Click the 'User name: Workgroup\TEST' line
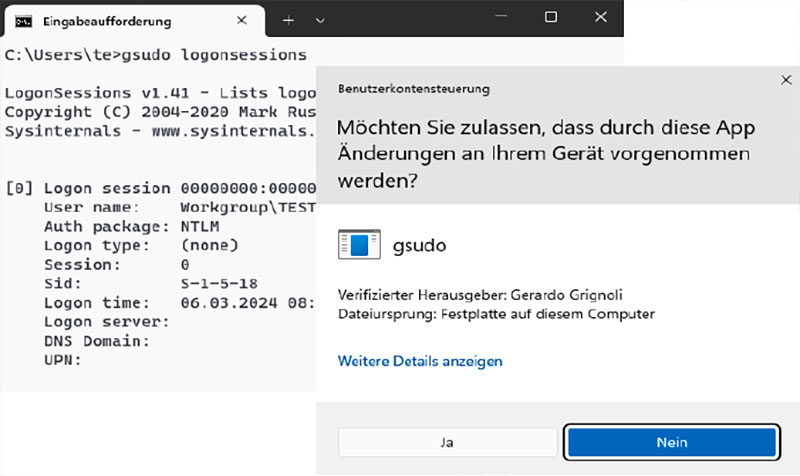Screen dimensions: 800x476 point(180,207)
